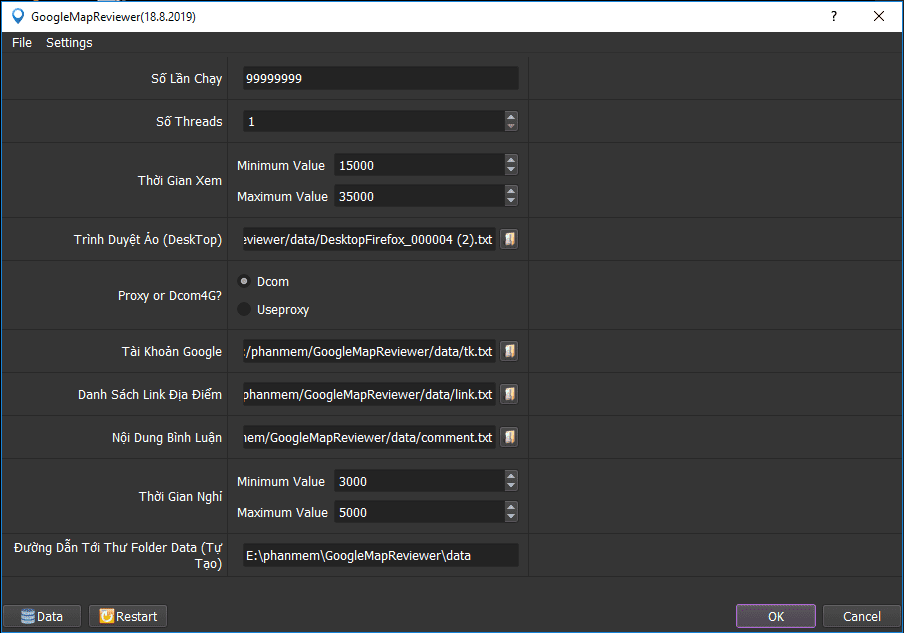
Task: Open the Settings menu
Action: (x=69, y=43)
